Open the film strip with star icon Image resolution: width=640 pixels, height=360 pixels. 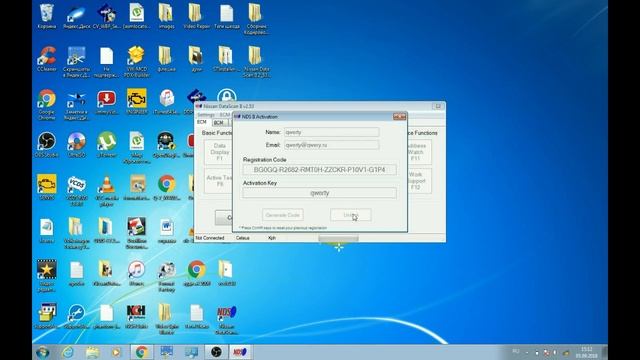click(47, 275)
